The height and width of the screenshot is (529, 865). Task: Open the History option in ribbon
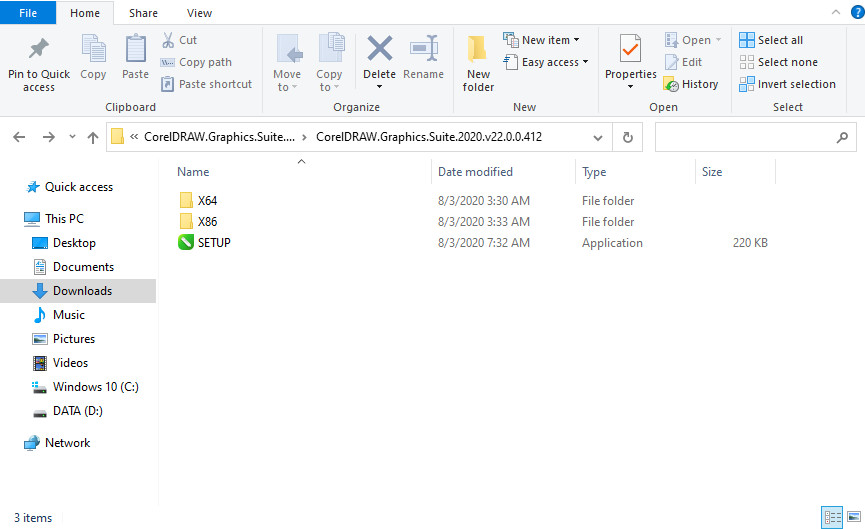691,84
